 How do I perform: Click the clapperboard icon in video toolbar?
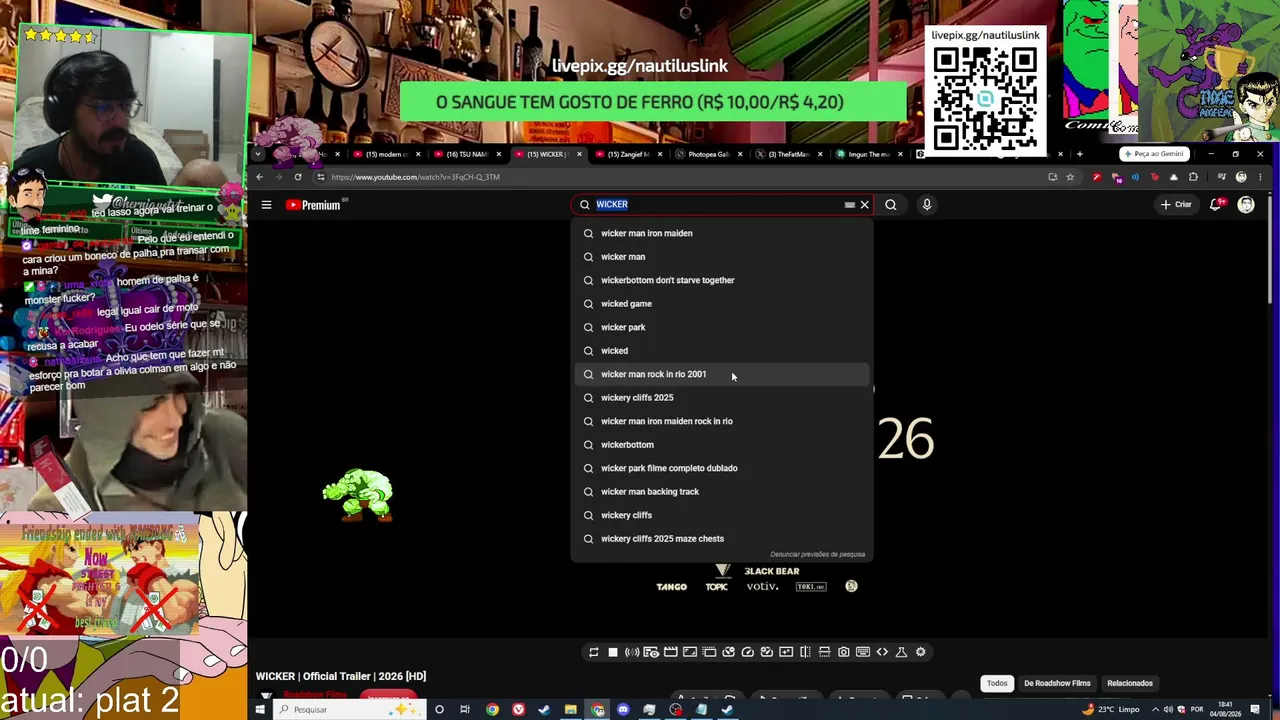[671, 652]
